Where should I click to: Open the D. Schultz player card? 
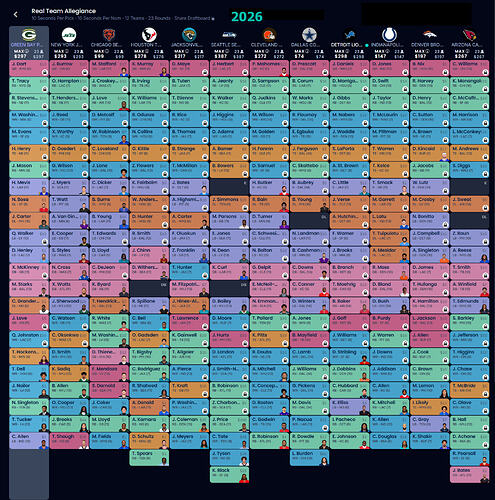tap(149, 441)
